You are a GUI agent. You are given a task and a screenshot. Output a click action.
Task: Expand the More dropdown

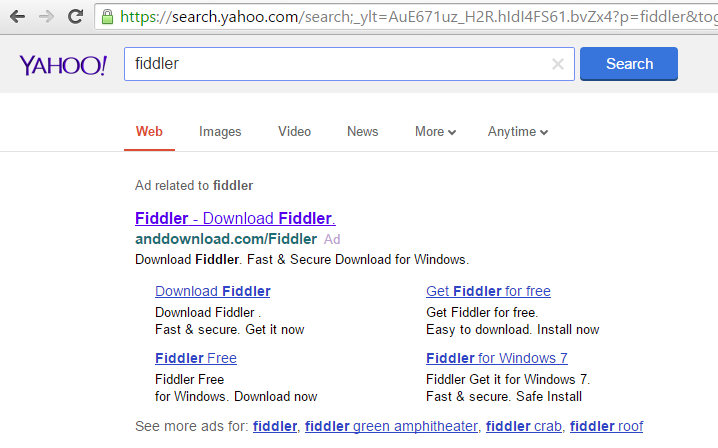(x=435, y=131)
